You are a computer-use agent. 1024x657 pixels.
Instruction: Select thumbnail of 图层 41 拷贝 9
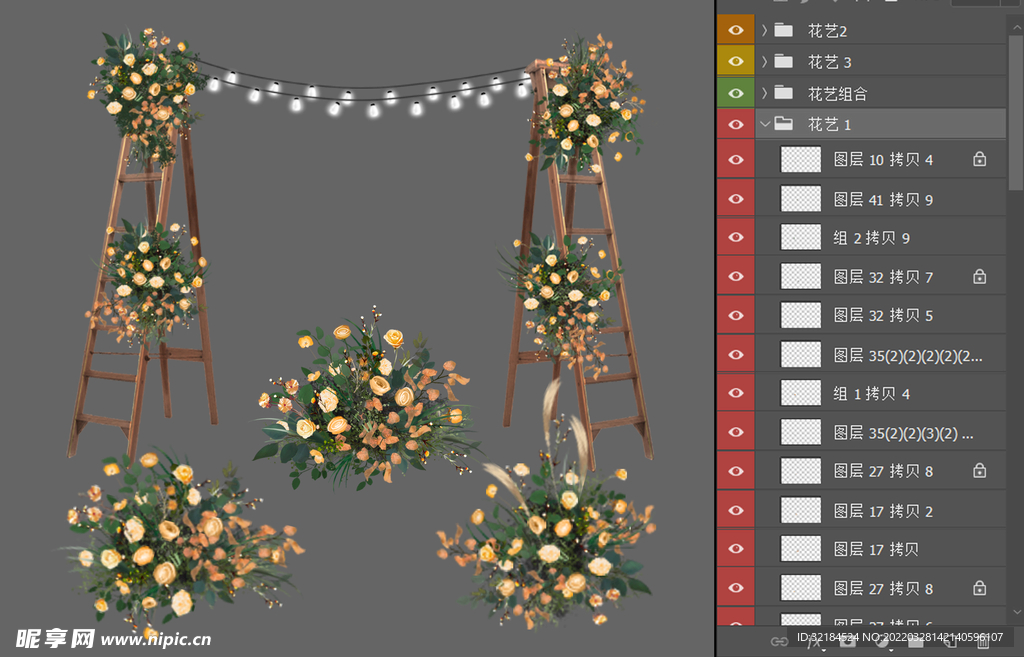click(801, 199)
